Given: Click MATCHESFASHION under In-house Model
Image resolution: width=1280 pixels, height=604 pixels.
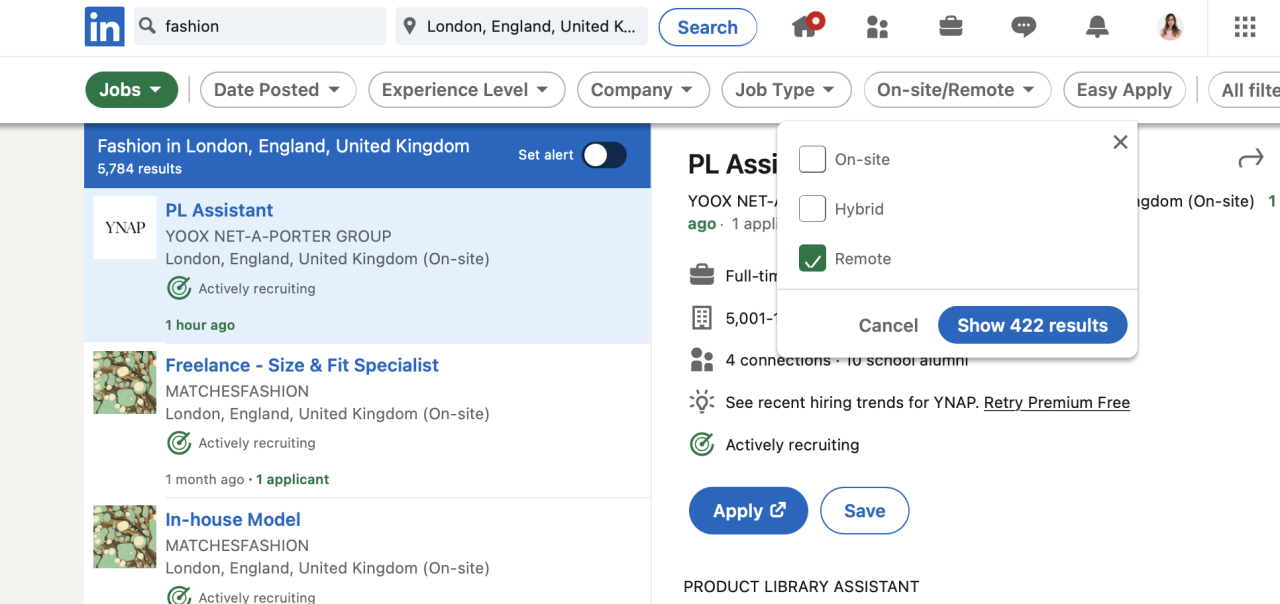Looking at the screenshot, I should point(237,545).
